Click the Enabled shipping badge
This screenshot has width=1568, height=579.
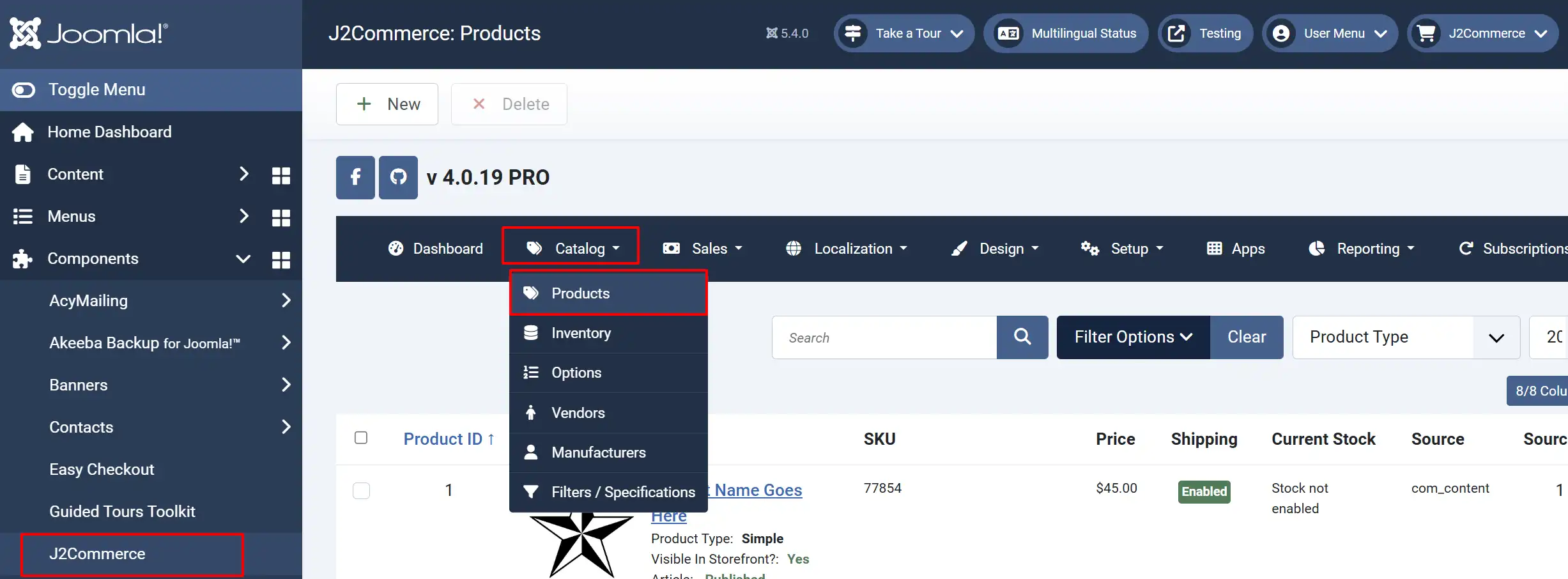pyautogui.click(x=1204, y=491)
